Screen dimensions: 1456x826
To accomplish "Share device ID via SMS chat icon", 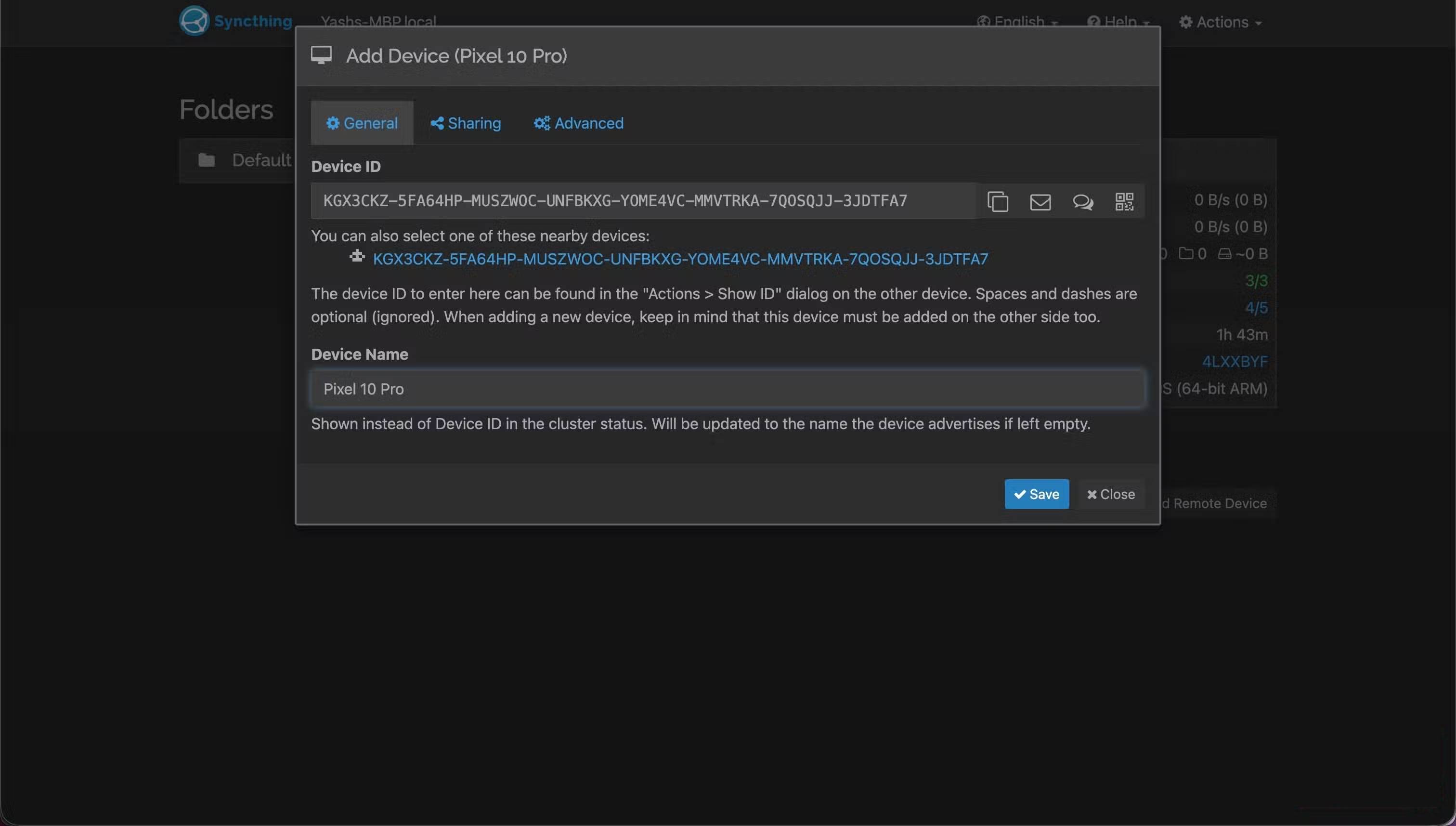I will [1082, 201].
